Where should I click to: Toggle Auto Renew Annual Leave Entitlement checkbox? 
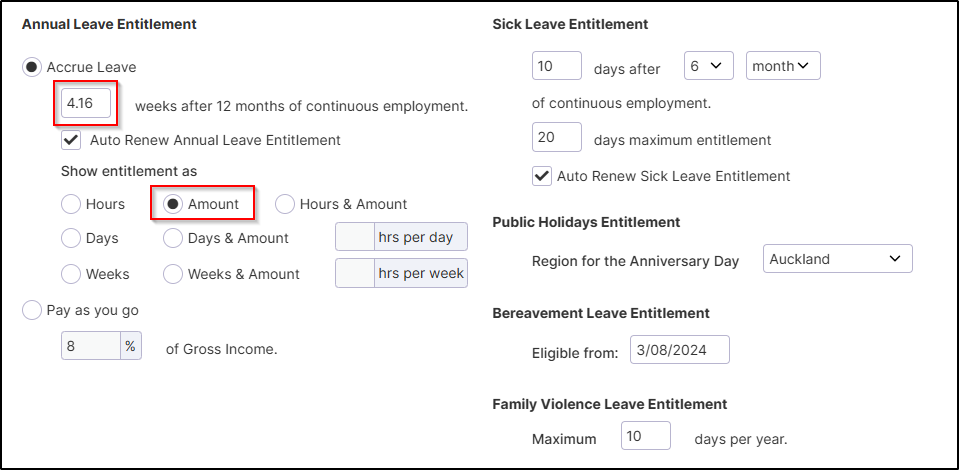(71, 140)
